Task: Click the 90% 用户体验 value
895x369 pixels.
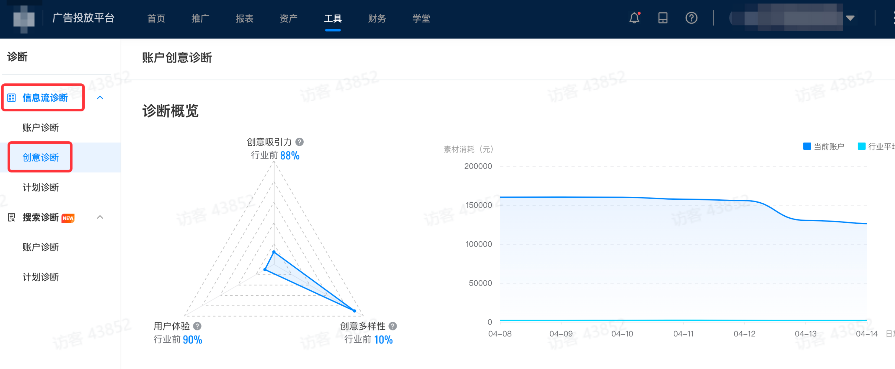Action: pyautogui.click(x=192, y=340)
